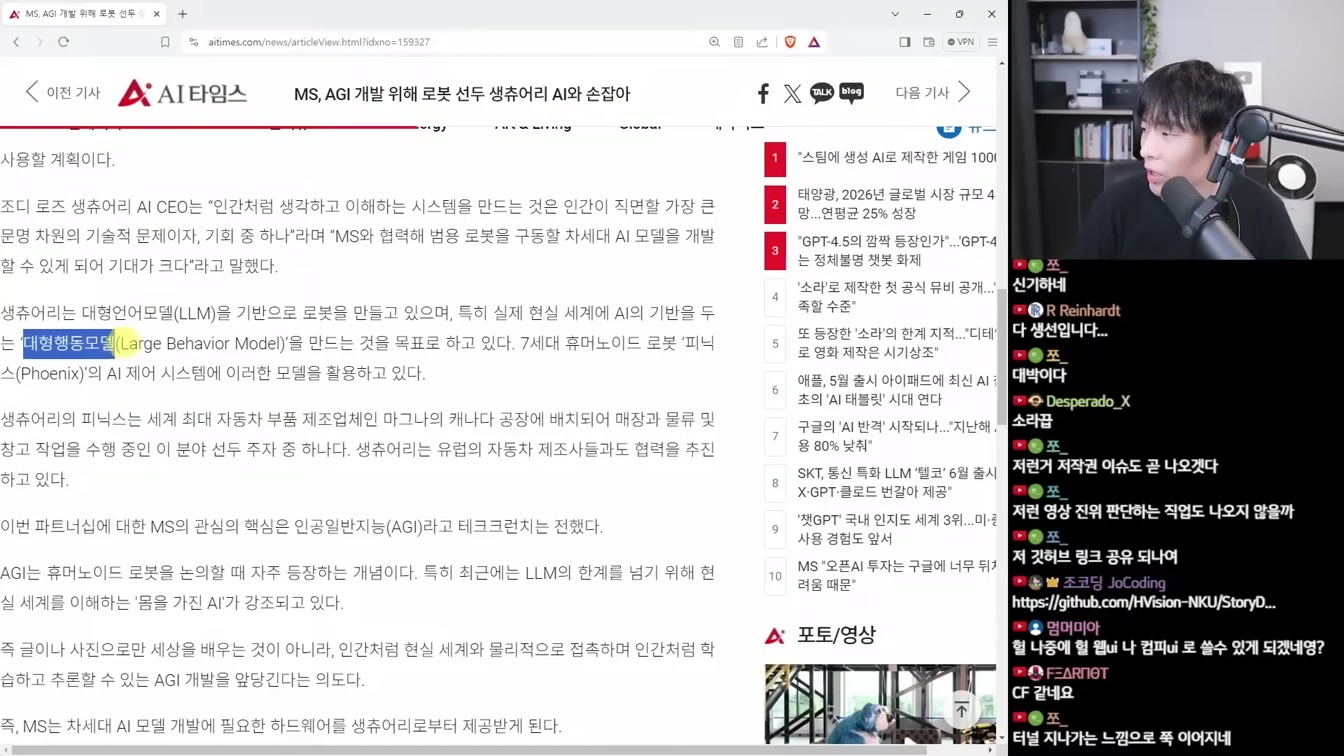Click chat message '다 생선입니다...'
The width and height of the screenshot is (1344, 756).
pos(1060,330)
